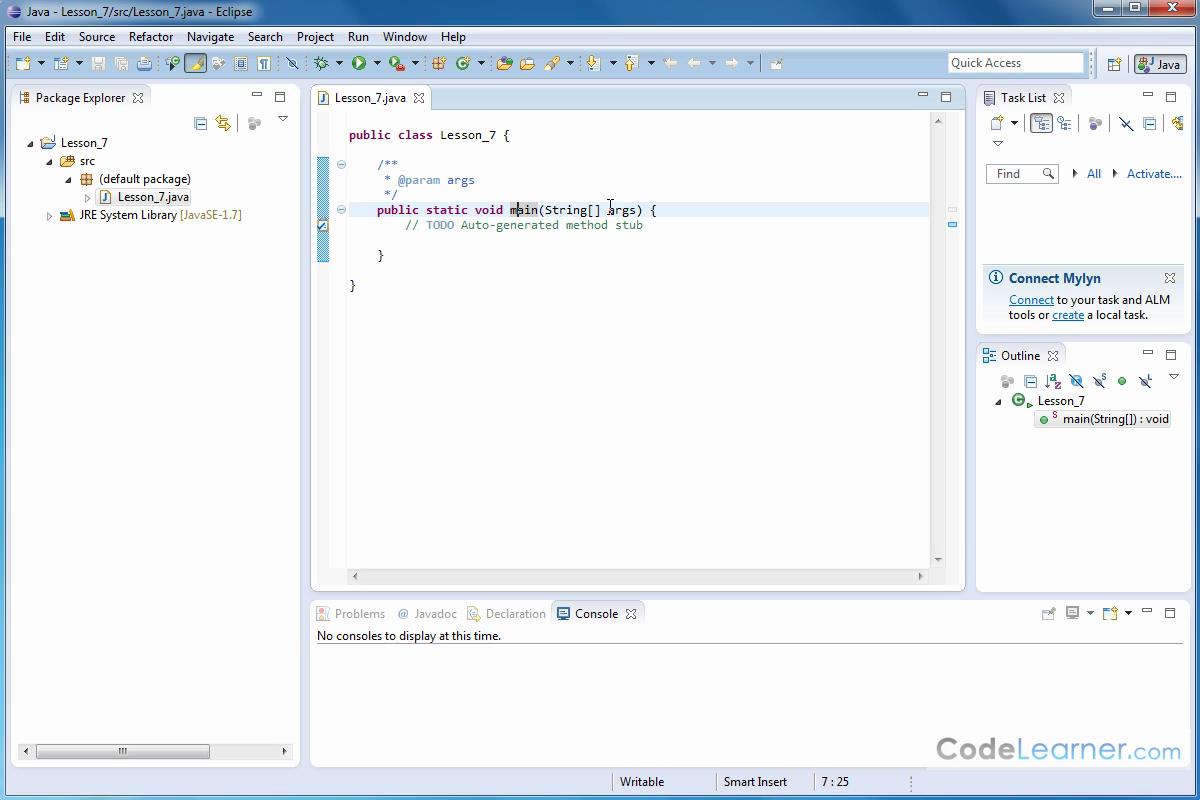Open Debug button dropdown arrow
The image size is (1200, 800).
[339, 63]
